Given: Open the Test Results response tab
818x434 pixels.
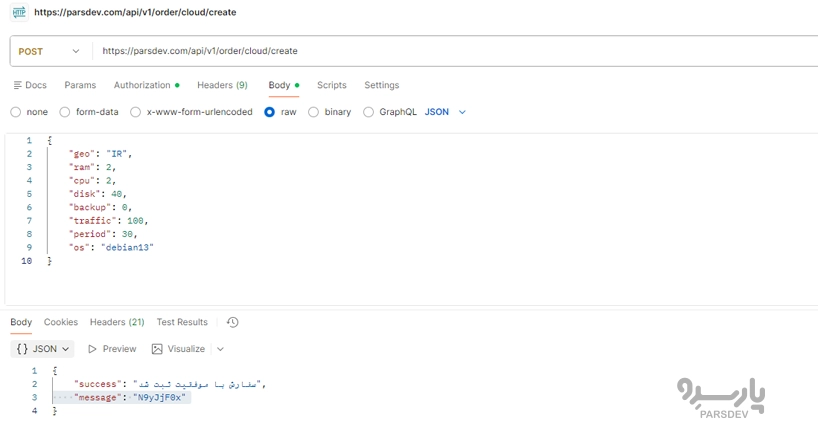Looking at the screenshot, I should click(182, 322).
